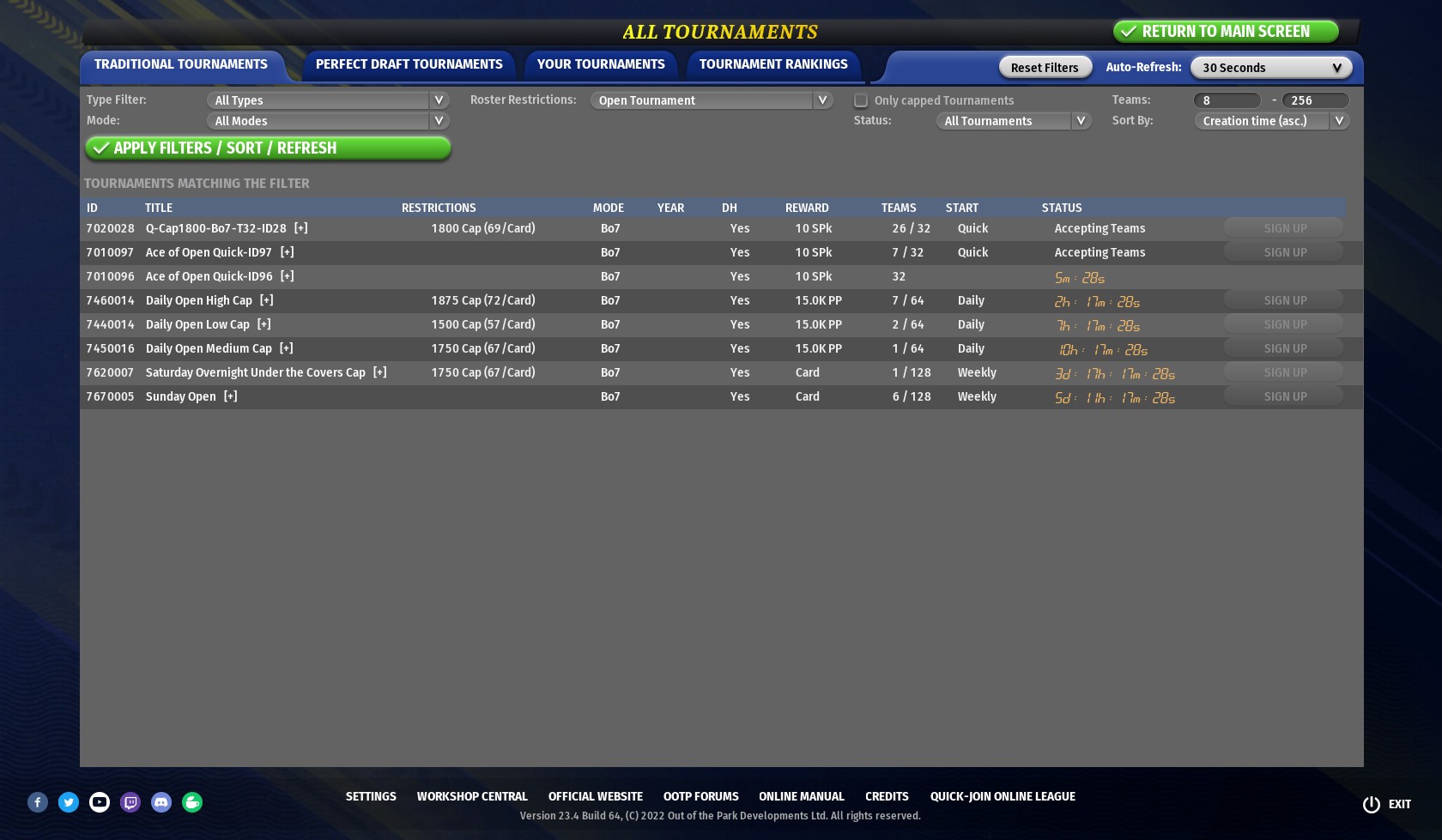Click the Reset Filters button
Image resolution: width=1442 pixels, height=840 pixels.
tap(1044, 68)
